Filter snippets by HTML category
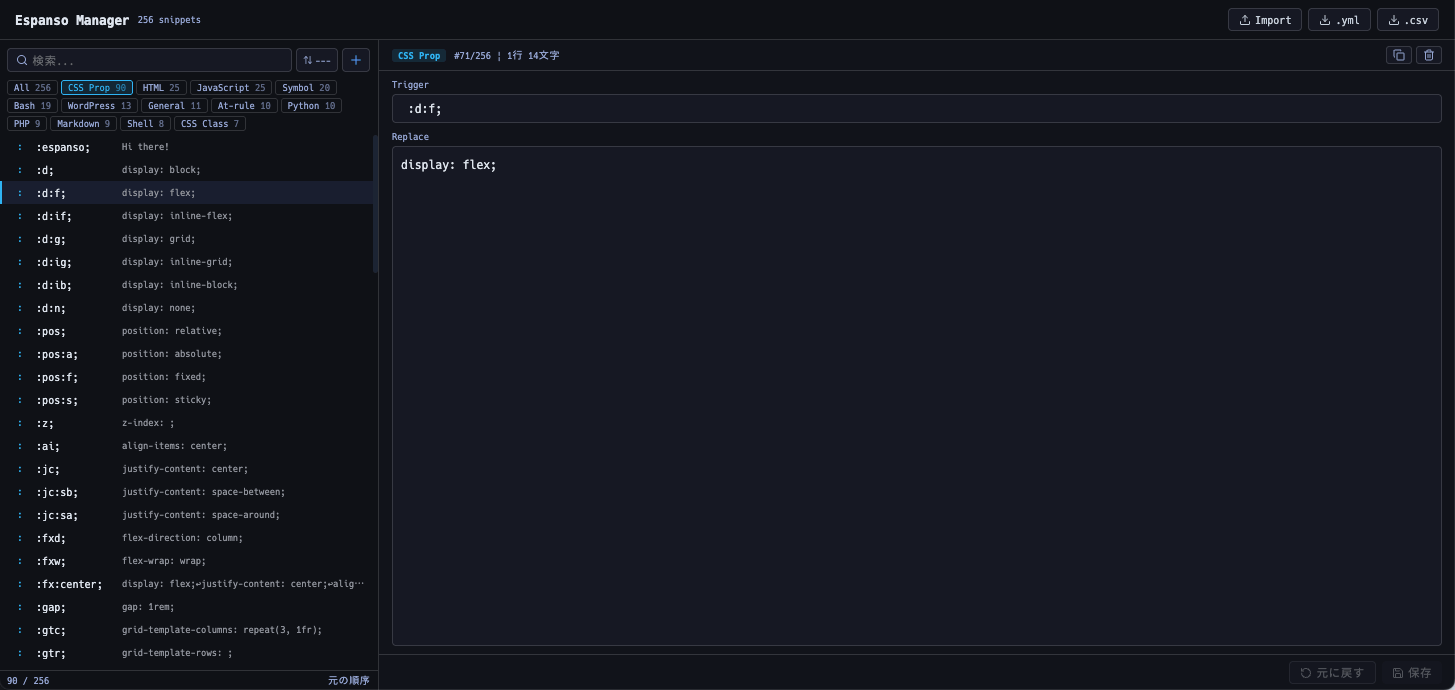The height and width of the screenshot is (690, 1455). pyautogui.click(x=161, y=88)
